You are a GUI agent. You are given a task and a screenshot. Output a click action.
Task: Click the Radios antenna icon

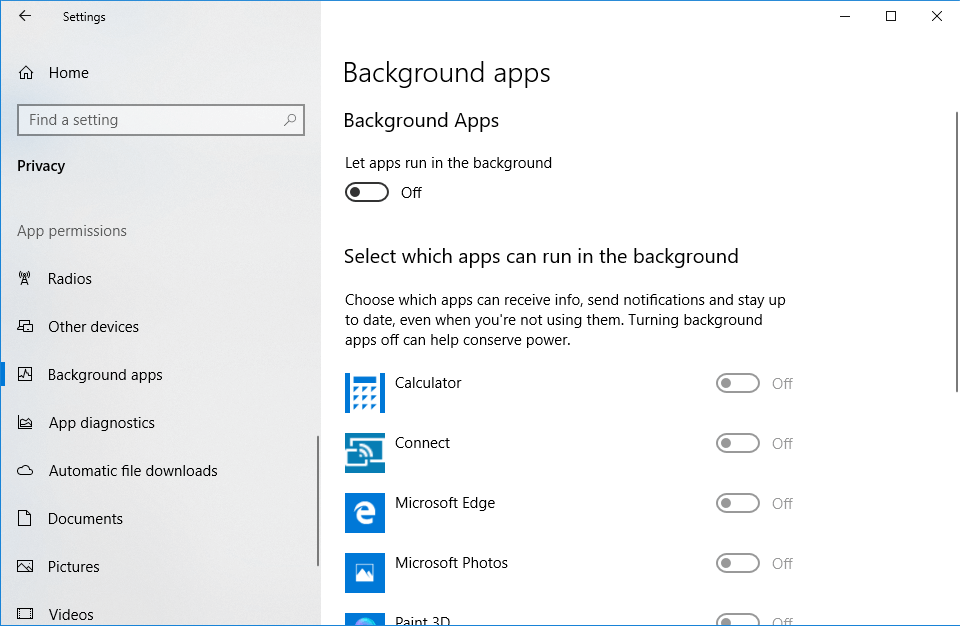24,279
